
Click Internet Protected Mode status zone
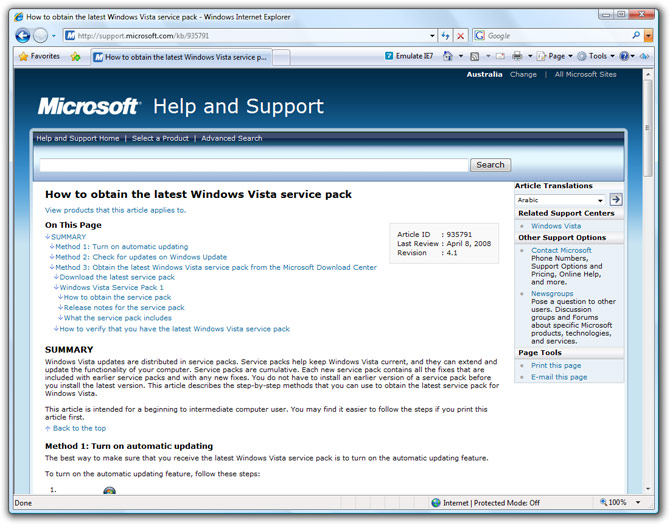click(485, 503)
